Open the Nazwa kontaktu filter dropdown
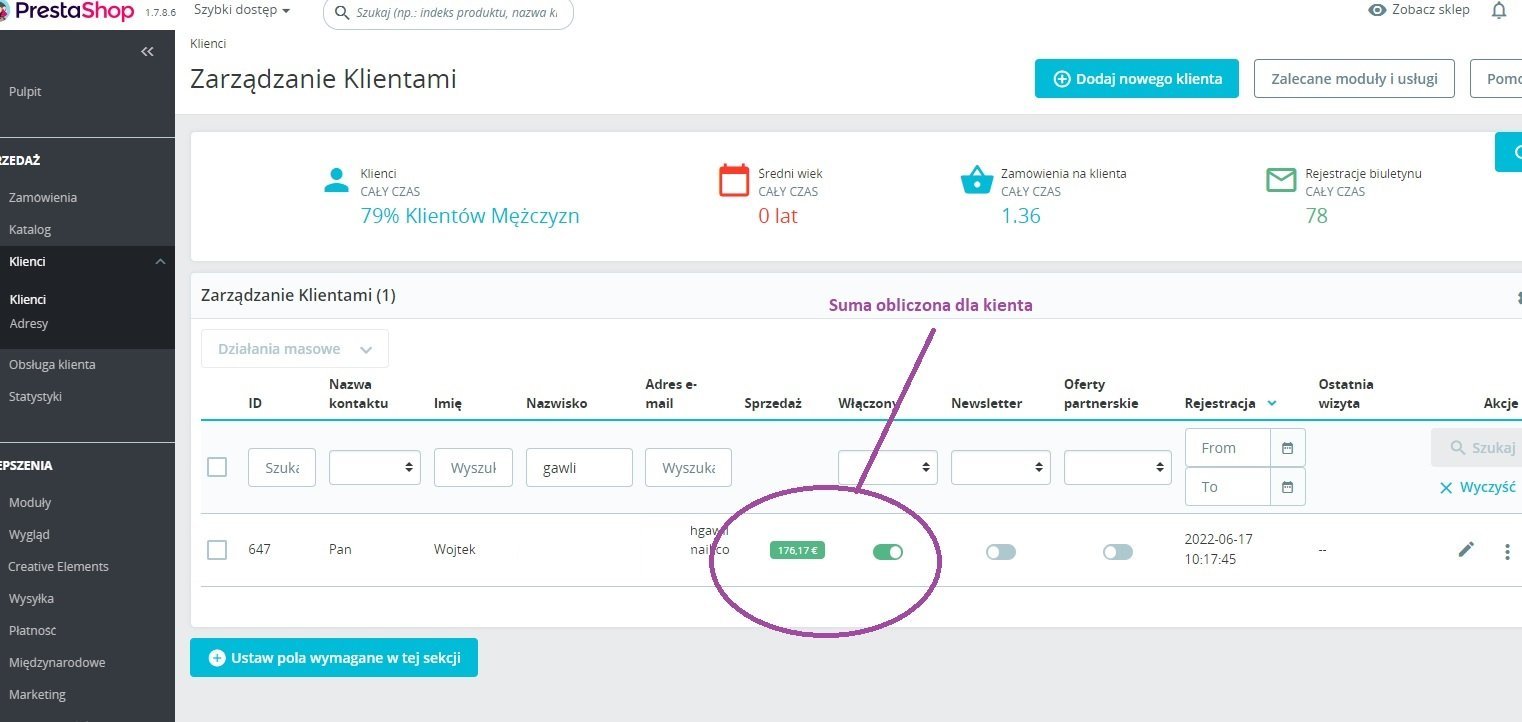 (x=375, y=467)
